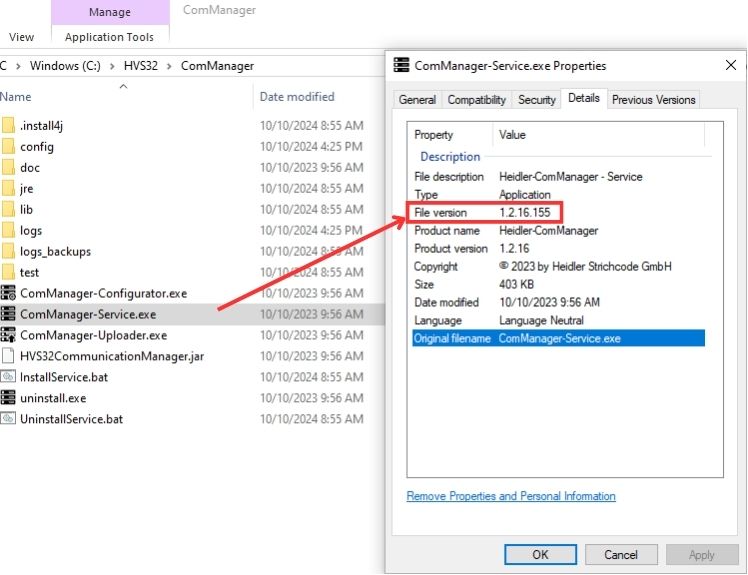Click the ComManager-Service.exe file icon

coord(8,314)
